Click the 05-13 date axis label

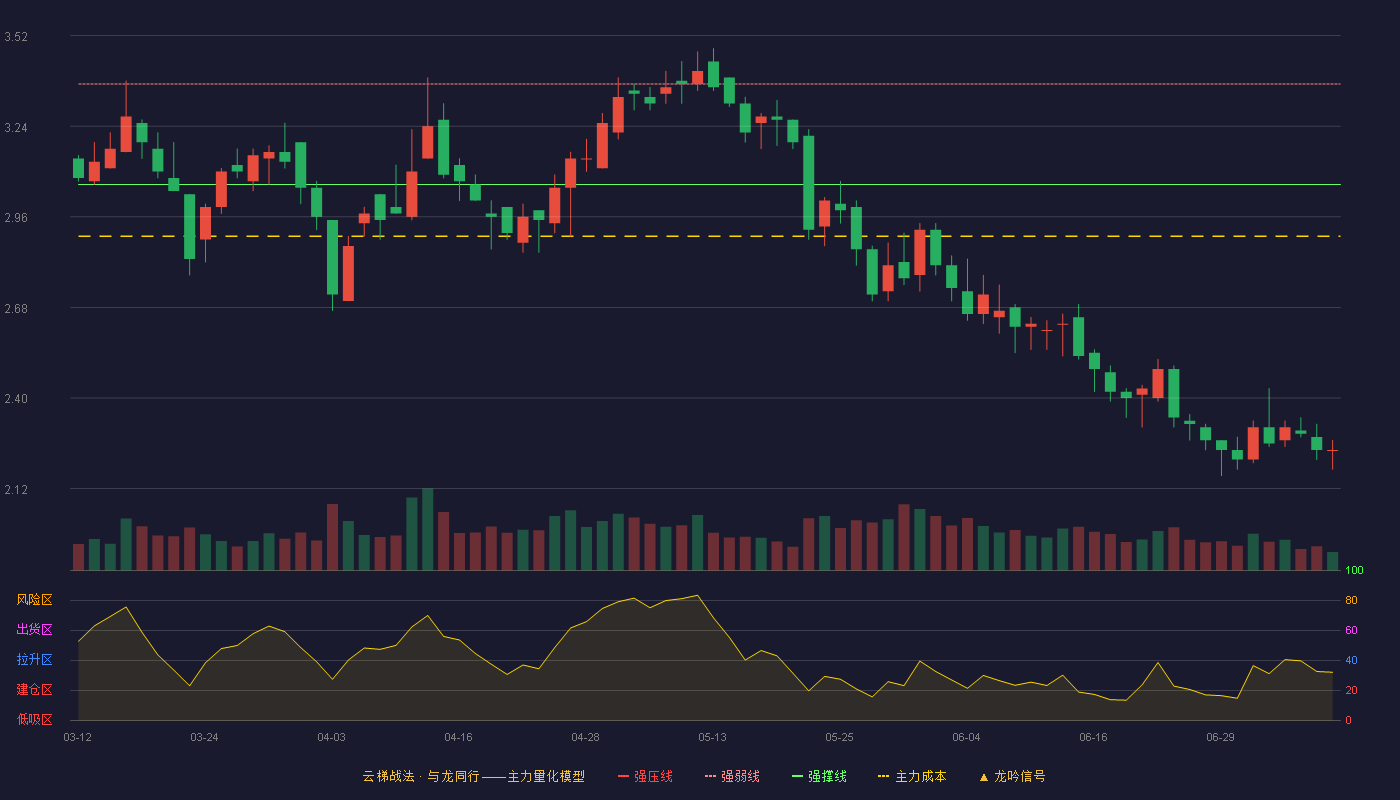[x=712, y=737]
